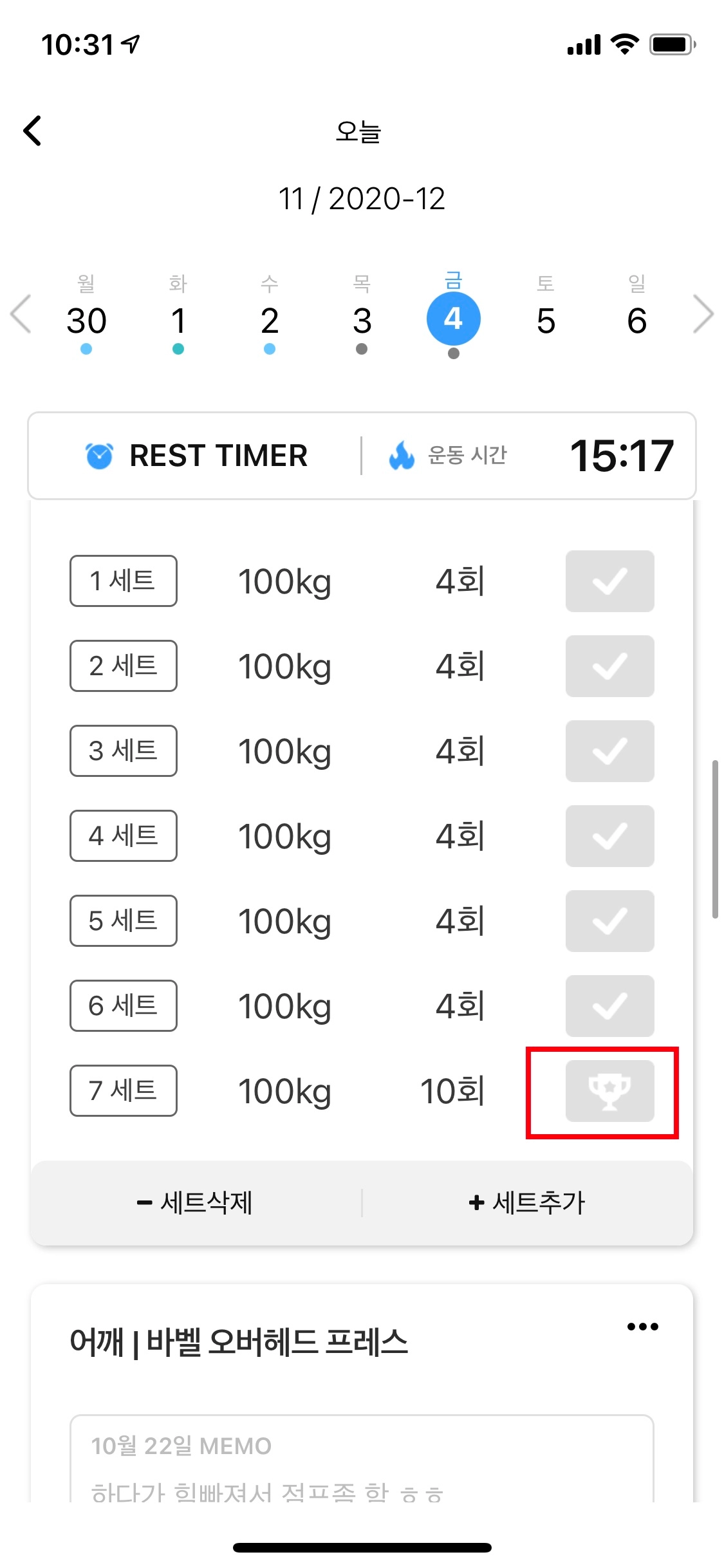This screenshot has height=1568, width=724.
Task: Tap the back arrow icon
Action: (x=33, y=131)
